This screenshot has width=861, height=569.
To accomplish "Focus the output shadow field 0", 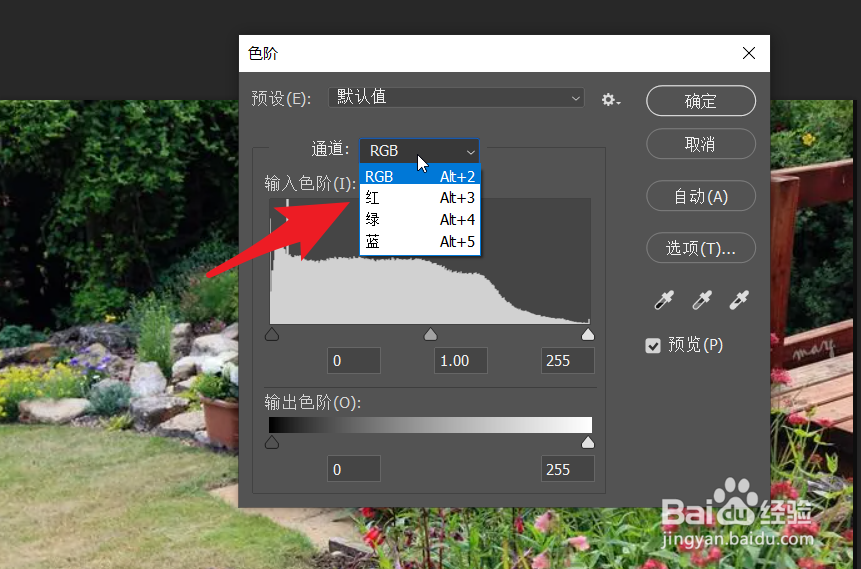I will (354, 469).
